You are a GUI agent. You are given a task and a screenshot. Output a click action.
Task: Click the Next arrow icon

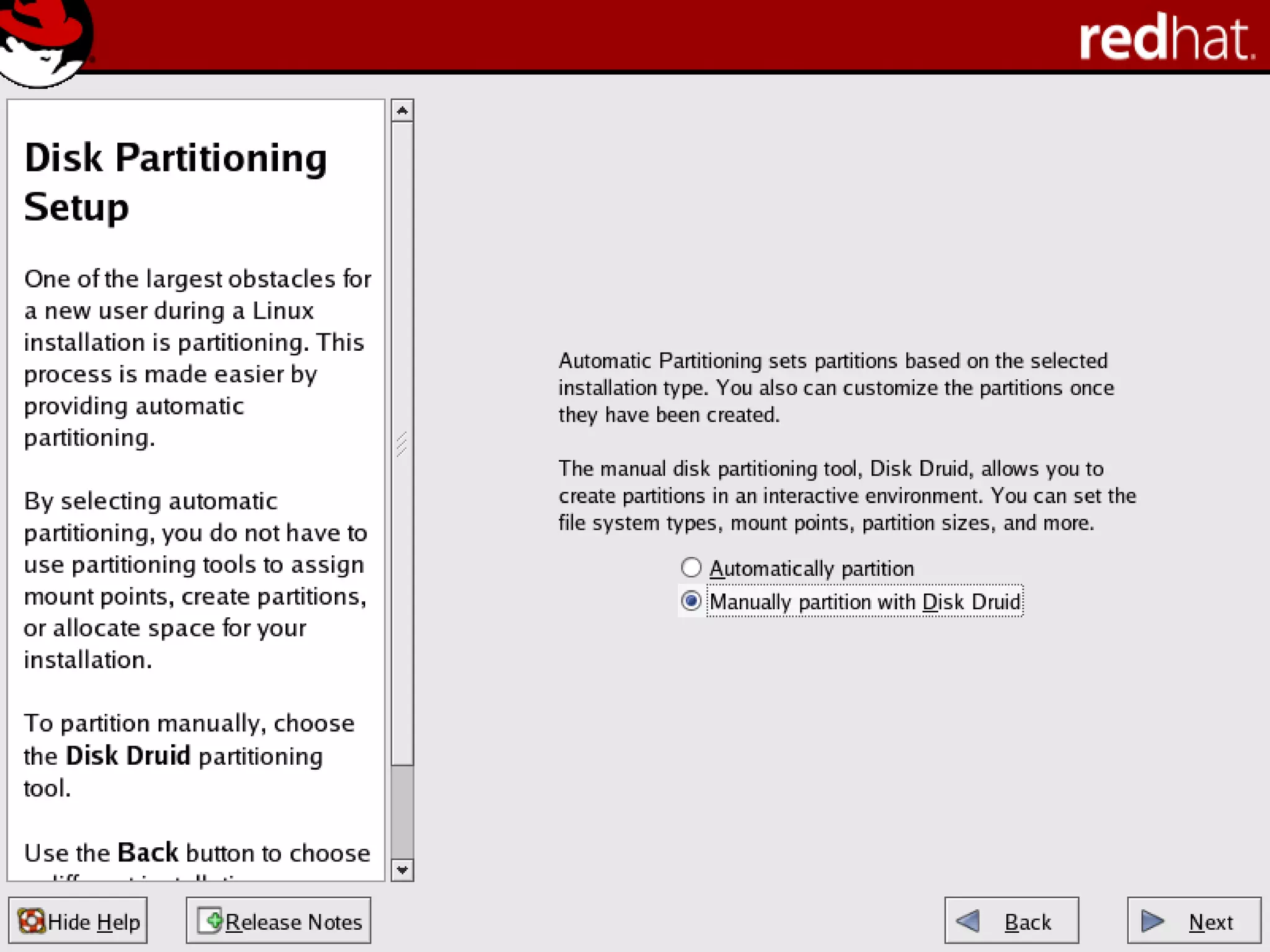click(x=1152, y=921)
